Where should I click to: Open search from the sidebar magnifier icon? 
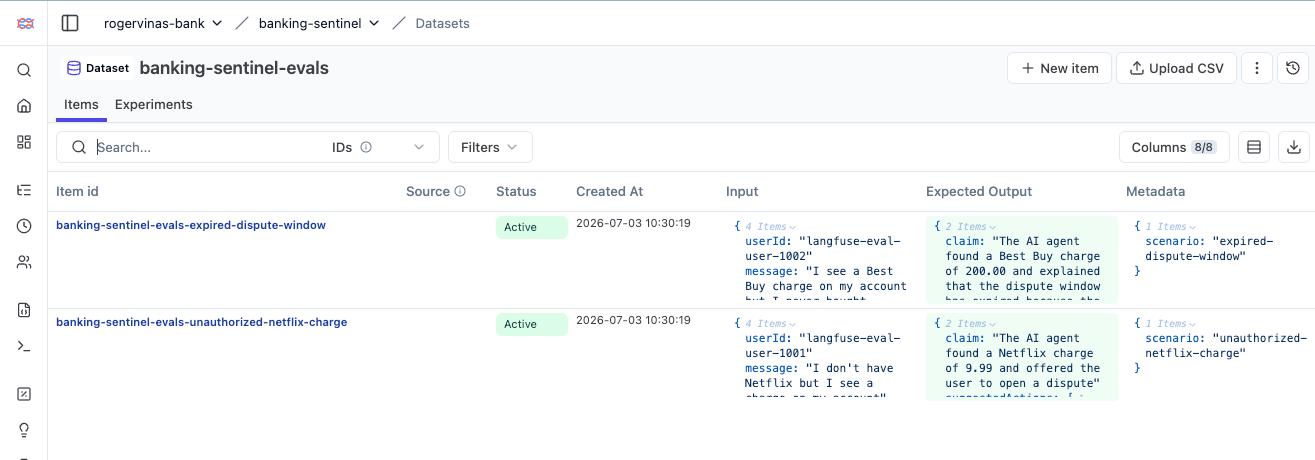click(24, 70)
